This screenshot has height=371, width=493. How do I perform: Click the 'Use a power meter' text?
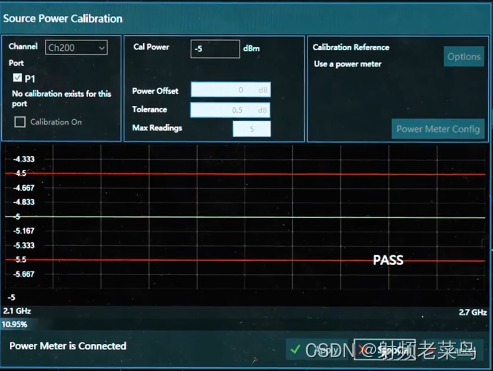pos(348,64)
